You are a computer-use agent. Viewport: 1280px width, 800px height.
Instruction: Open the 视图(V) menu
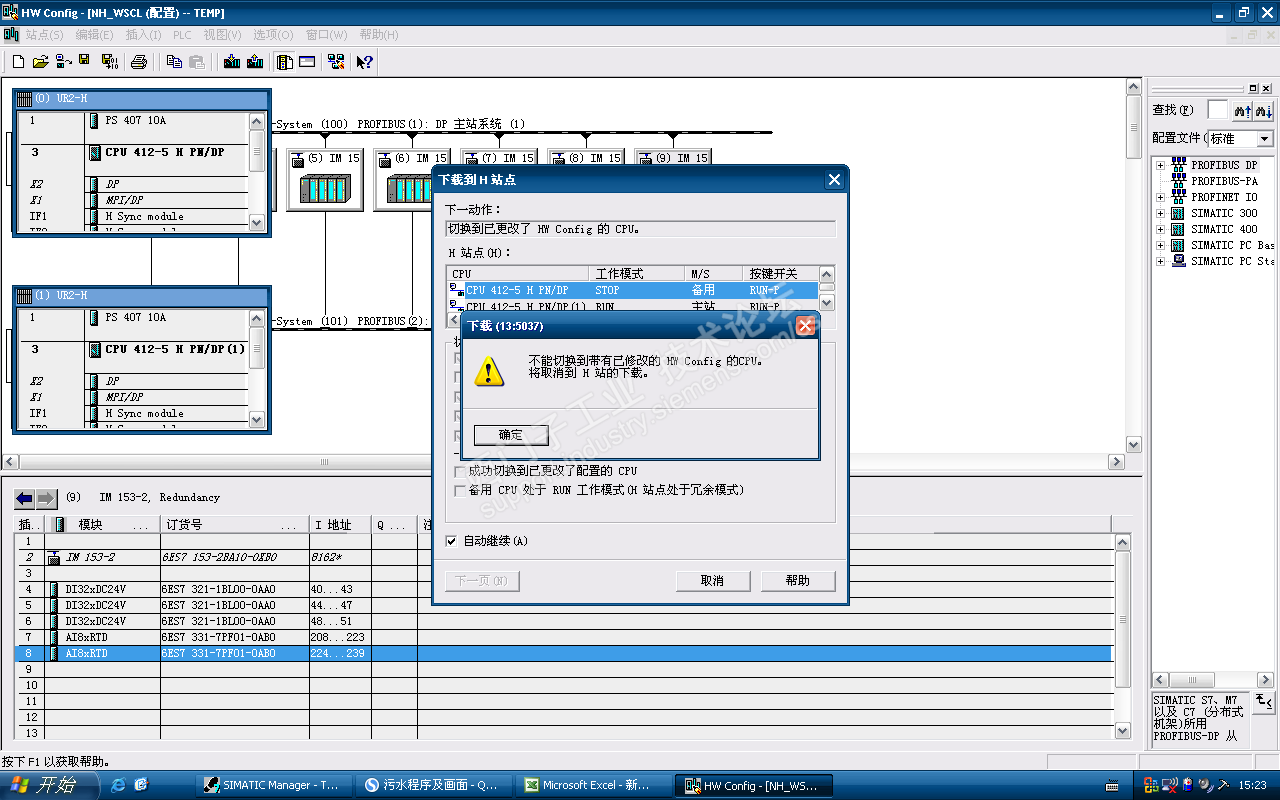pos(222,35)
